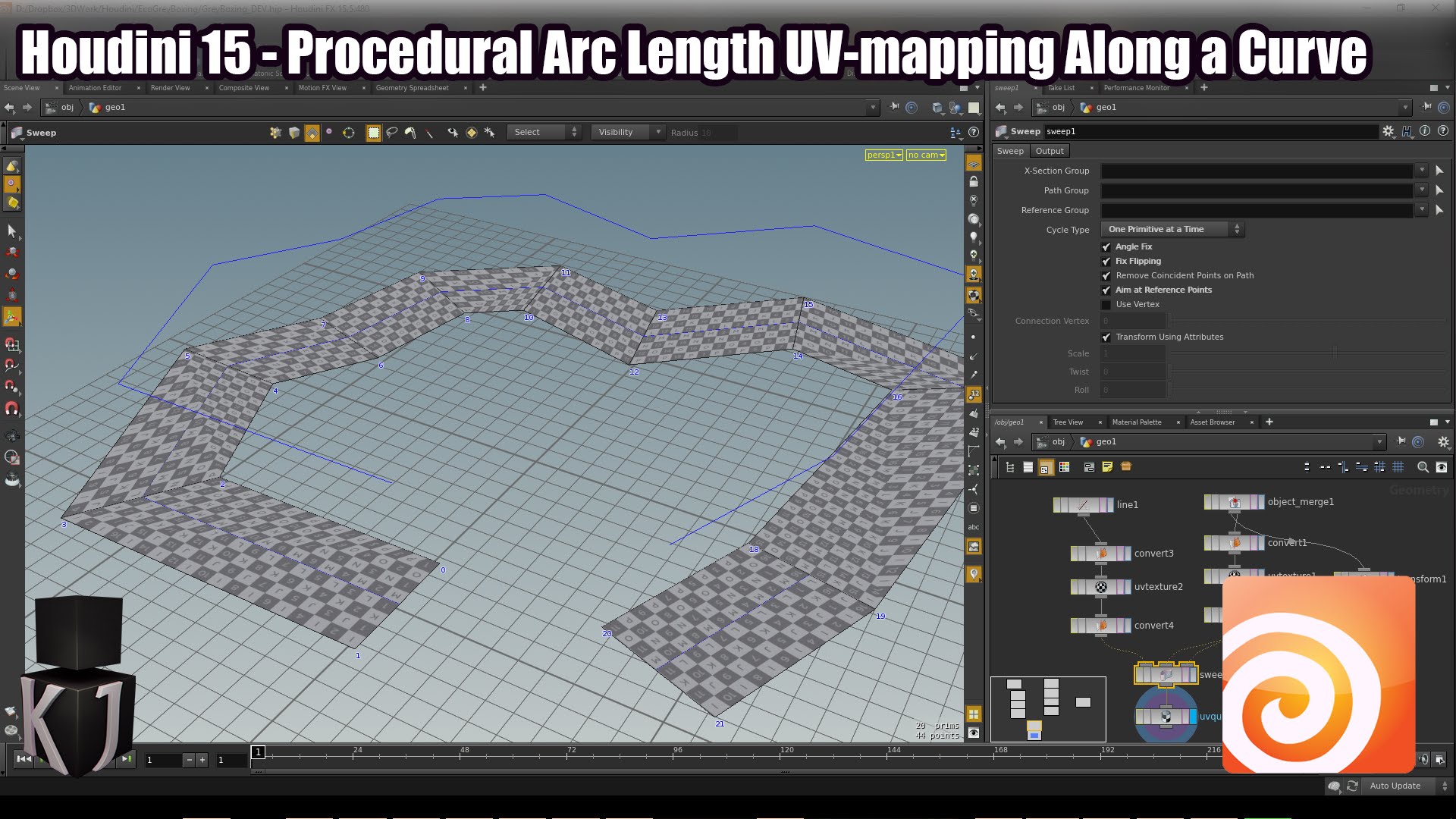
Task: Switch to the Render View tab
Action: click(170, 88)
